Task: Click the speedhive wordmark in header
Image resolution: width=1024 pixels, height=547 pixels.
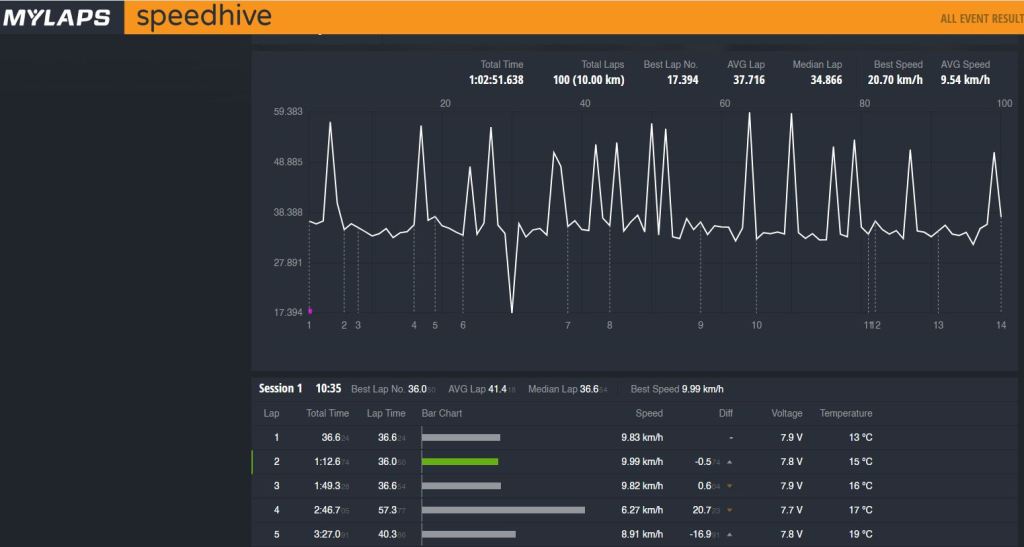Action: tap(203, 18)
